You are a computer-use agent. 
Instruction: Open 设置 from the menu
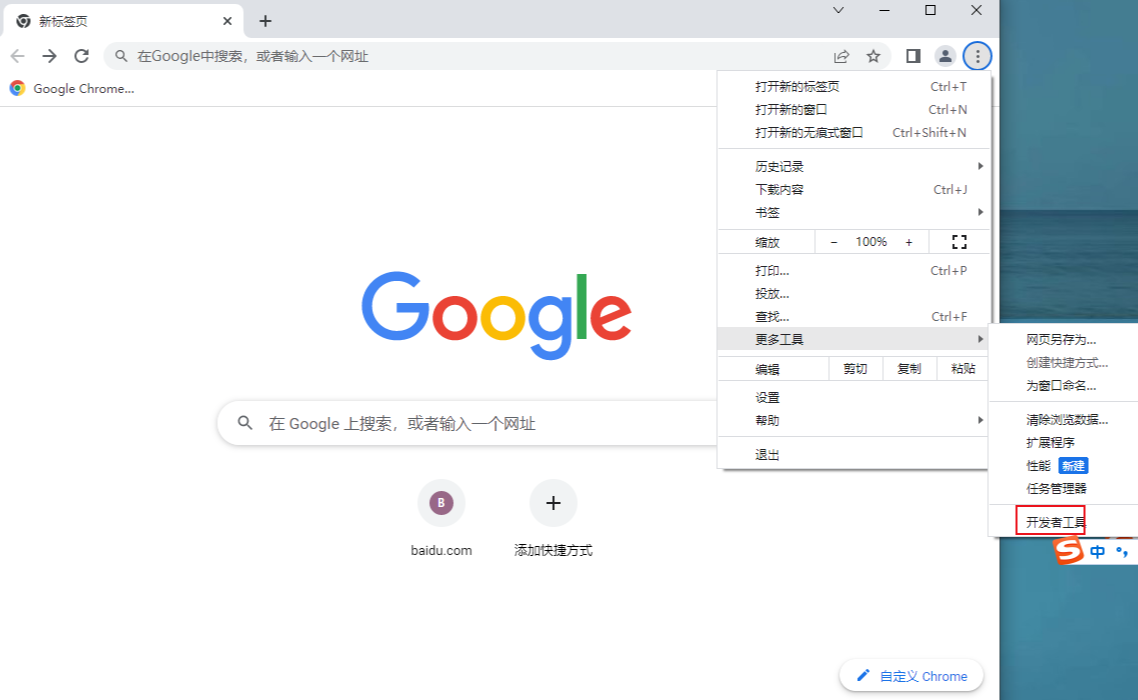pyautogui.click(x=854, y=398)
